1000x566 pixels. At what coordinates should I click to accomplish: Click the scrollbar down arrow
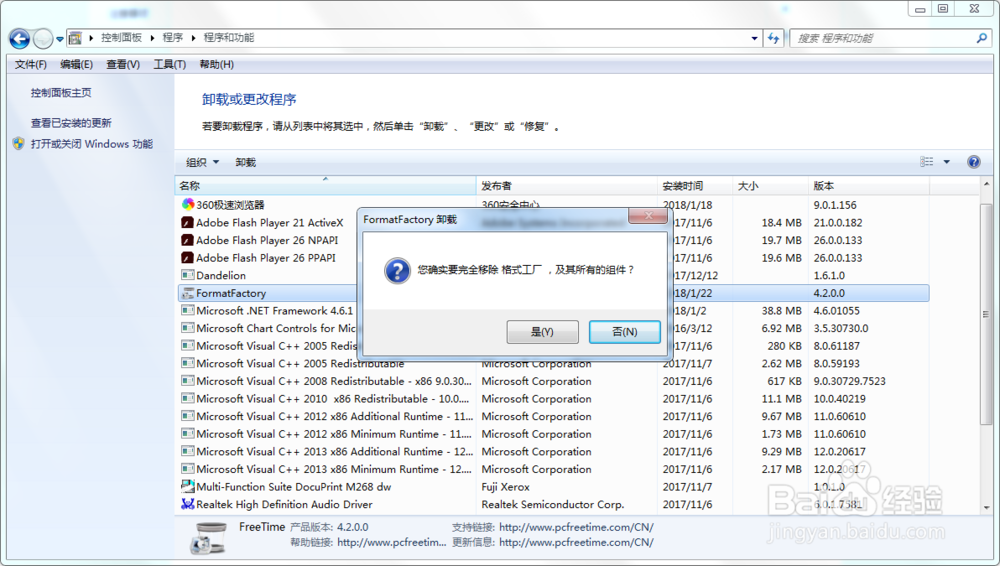point(986,508)
